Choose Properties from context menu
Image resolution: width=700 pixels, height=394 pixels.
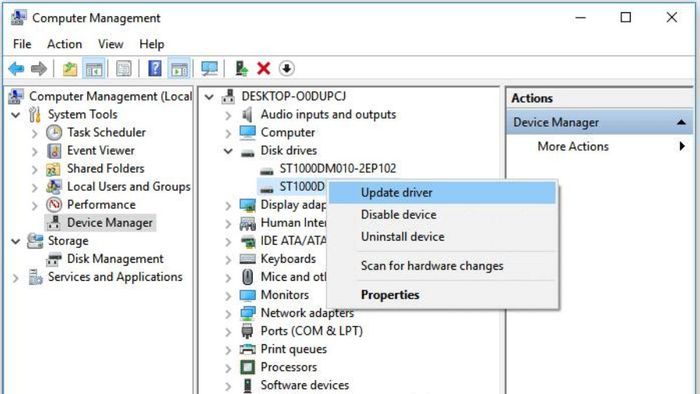pyautogui.click(x=442, y=295)
